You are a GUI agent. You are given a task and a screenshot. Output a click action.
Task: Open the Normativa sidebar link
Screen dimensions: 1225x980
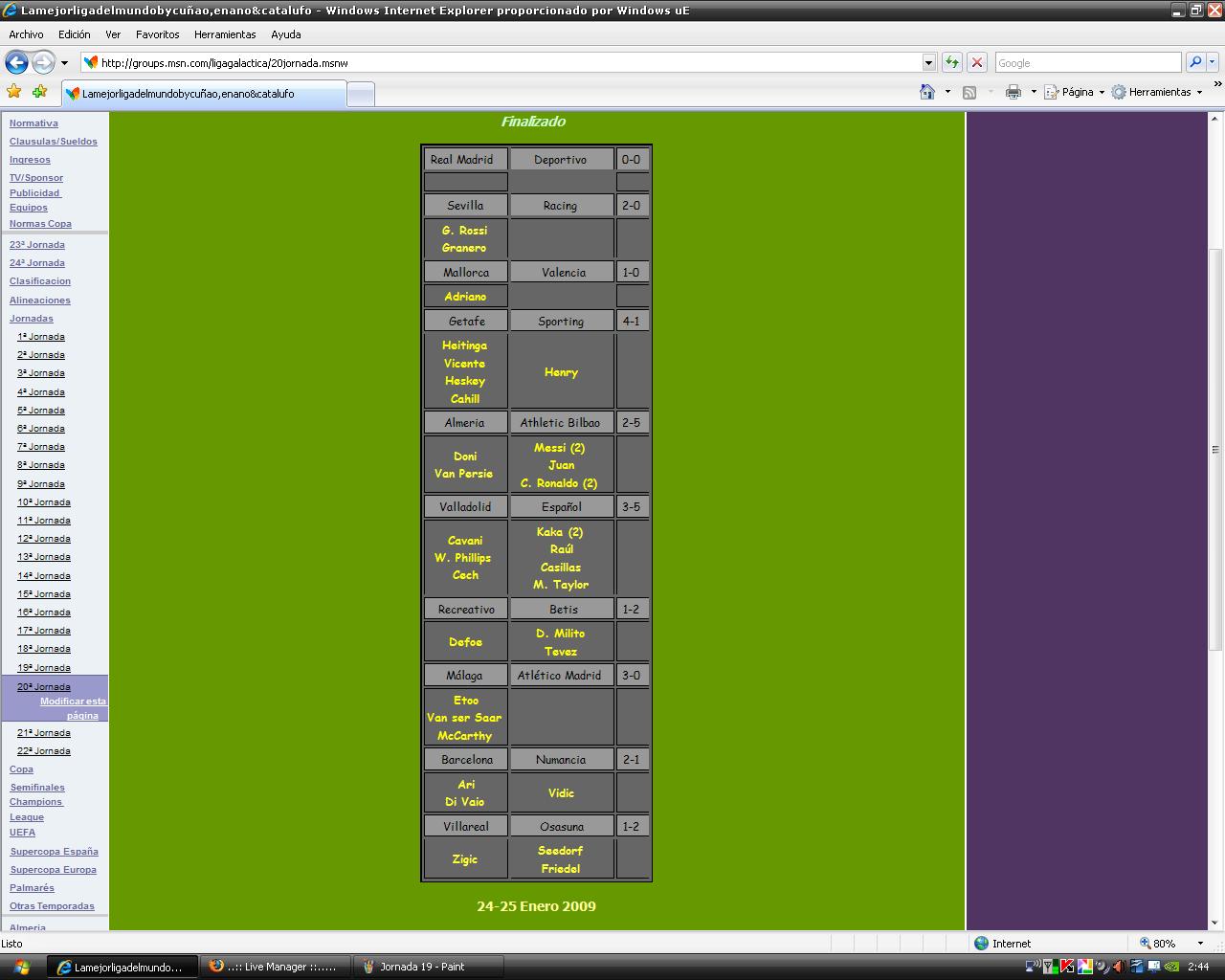[x=33, y=123]
